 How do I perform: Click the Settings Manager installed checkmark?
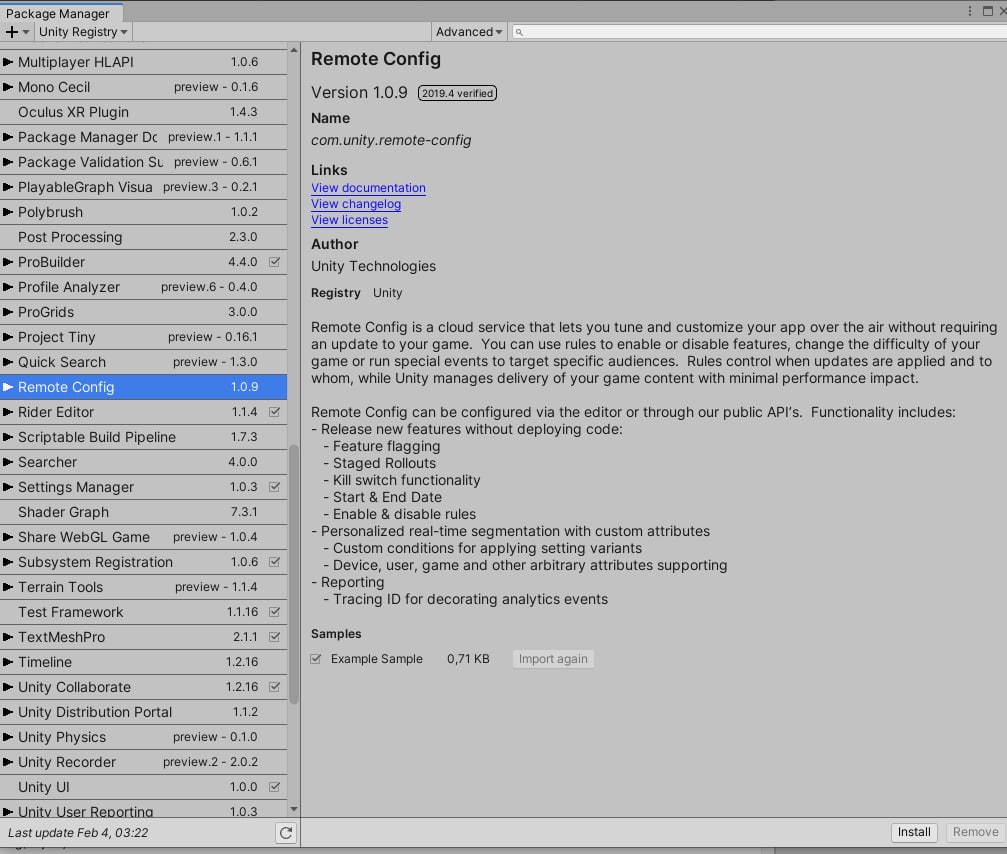(x=274, y=487)
